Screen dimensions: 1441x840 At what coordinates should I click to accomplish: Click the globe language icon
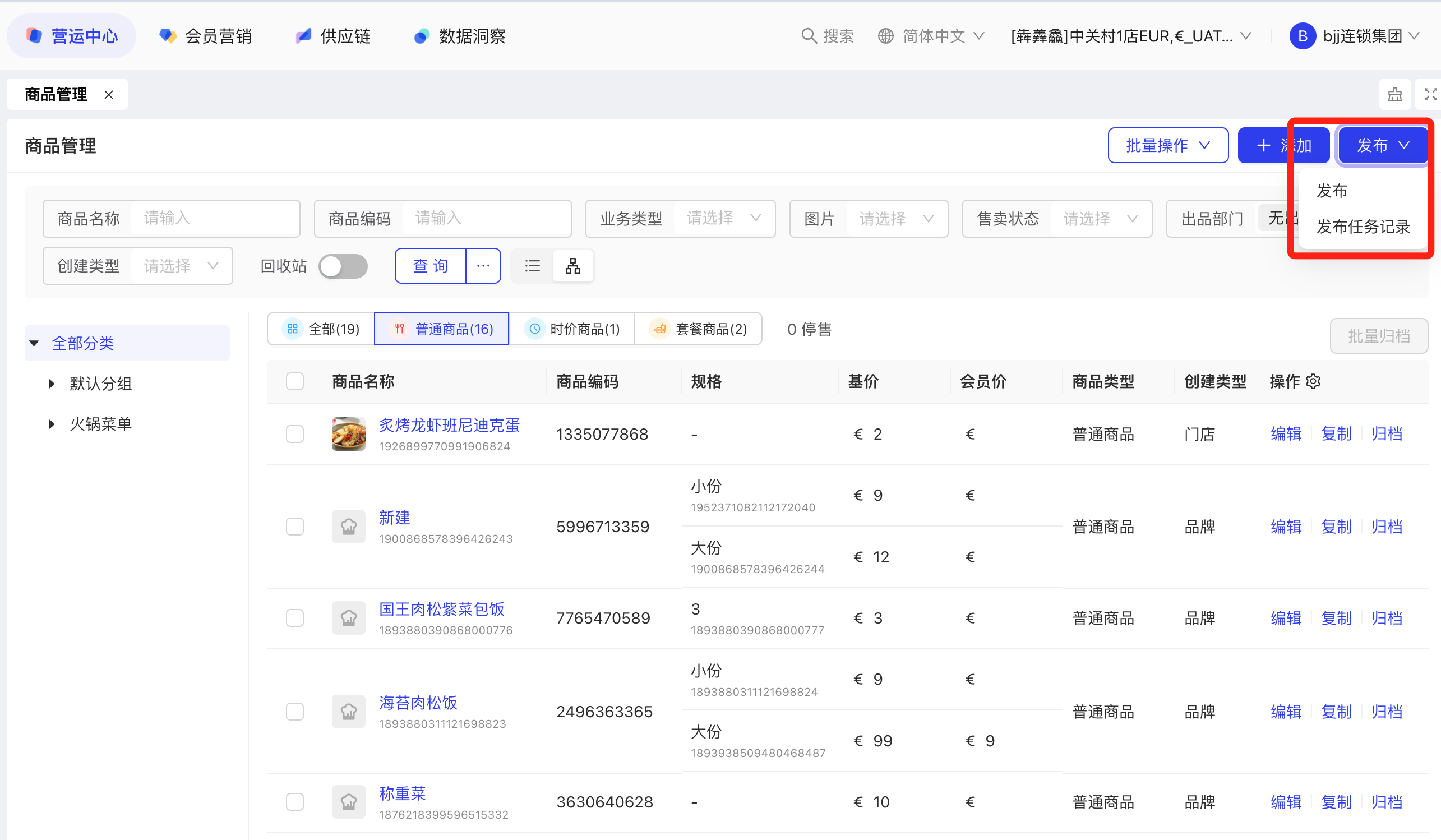coord(885,36)
